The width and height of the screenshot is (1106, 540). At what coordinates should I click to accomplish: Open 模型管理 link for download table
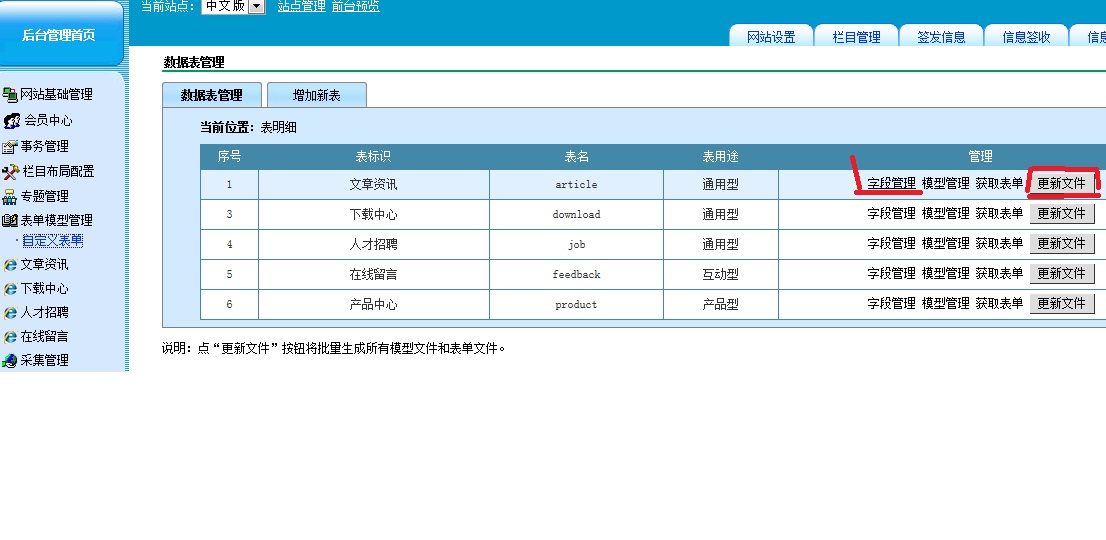[x=945, y=214]
